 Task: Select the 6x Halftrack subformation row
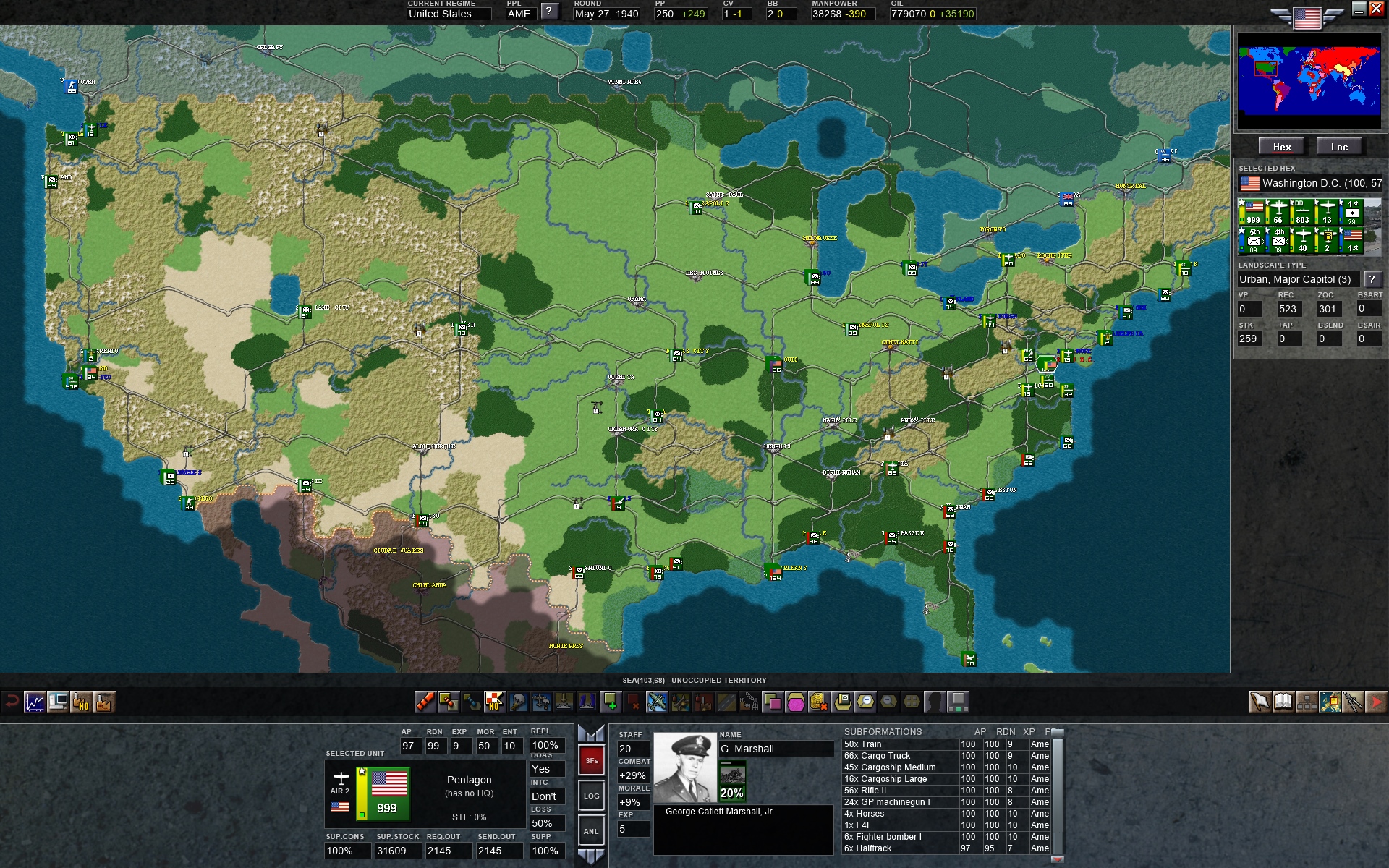click(x=946, y=848)
